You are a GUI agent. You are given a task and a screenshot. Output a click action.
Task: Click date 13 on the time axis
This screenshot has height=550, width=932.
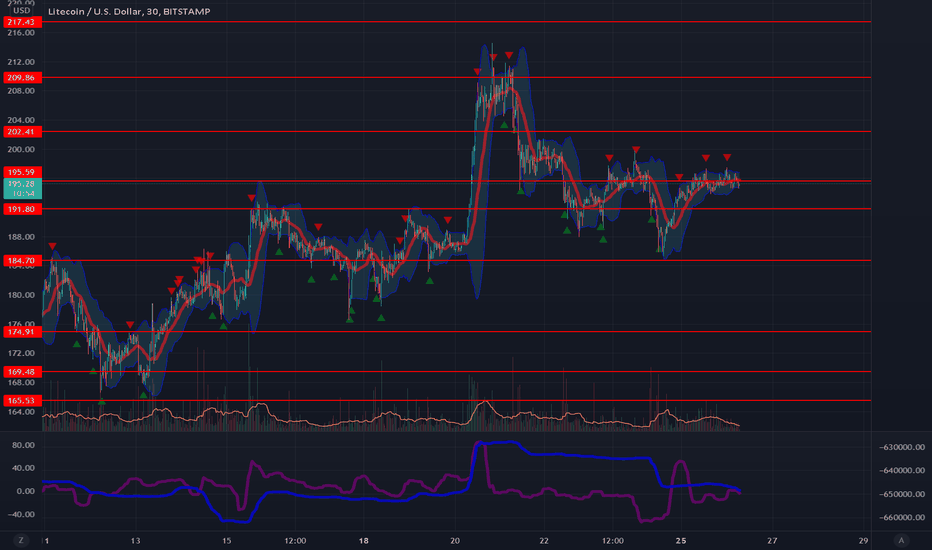tap(136, 540)
